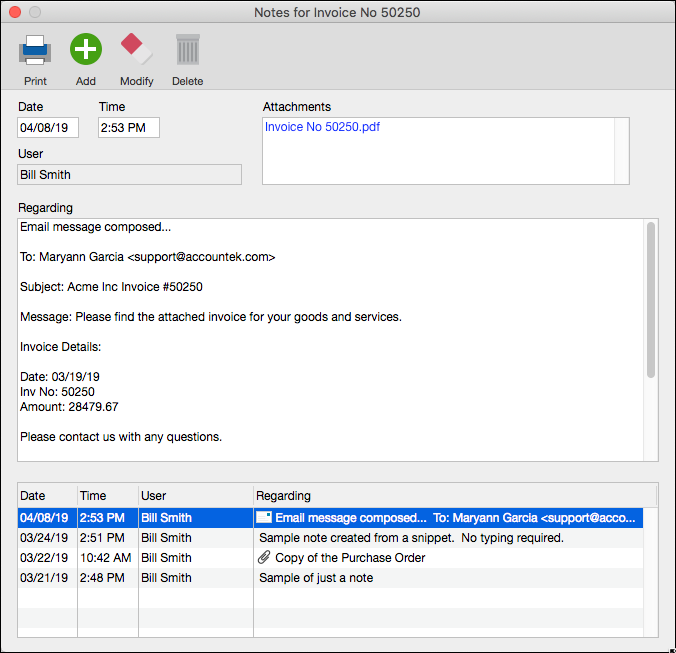Click the User column header in list
Viewport: 676px width, 653px height.
coord(195,496)
